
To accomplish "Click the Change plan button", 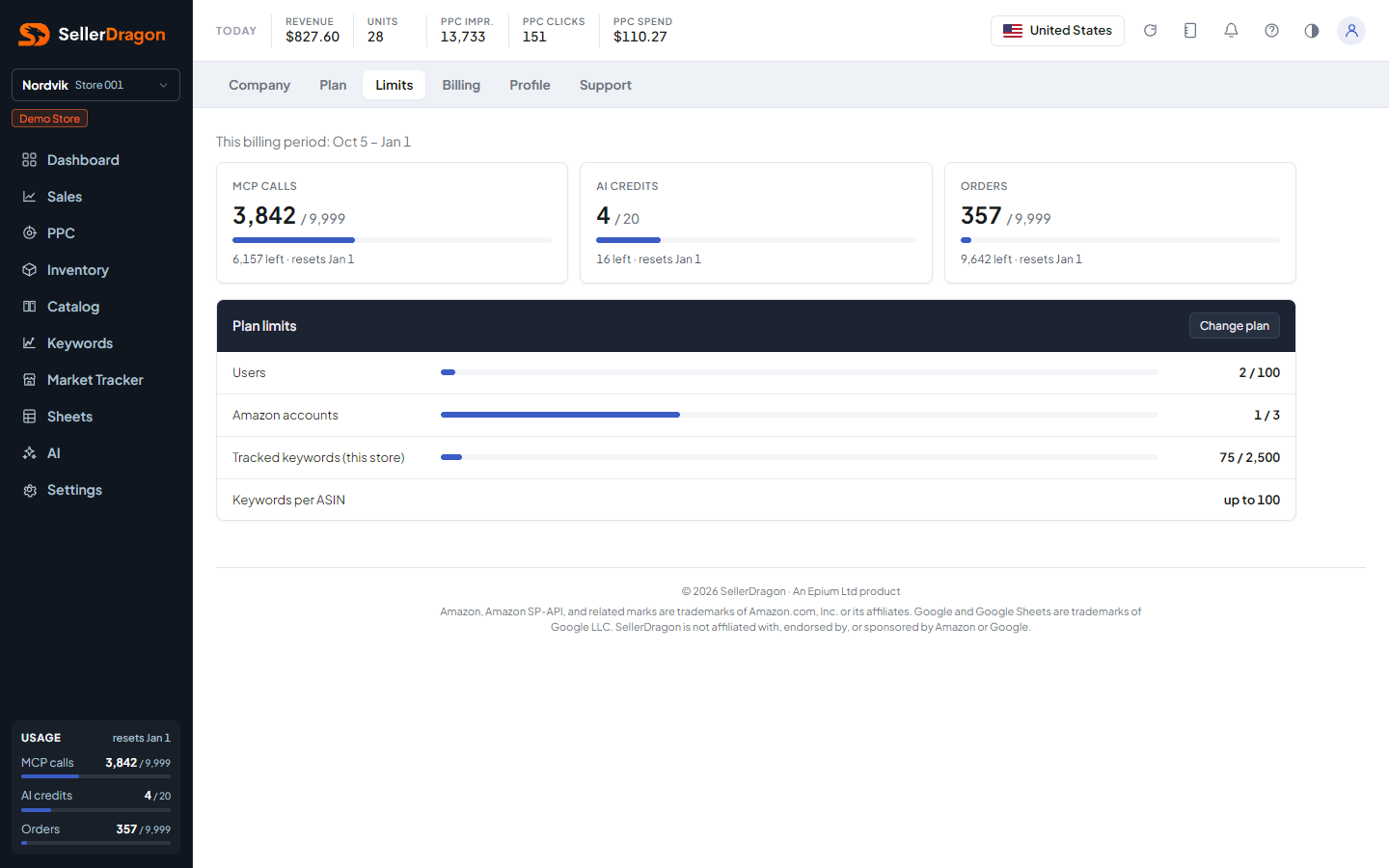I will pyautogui.click(x=1235, y=326).
